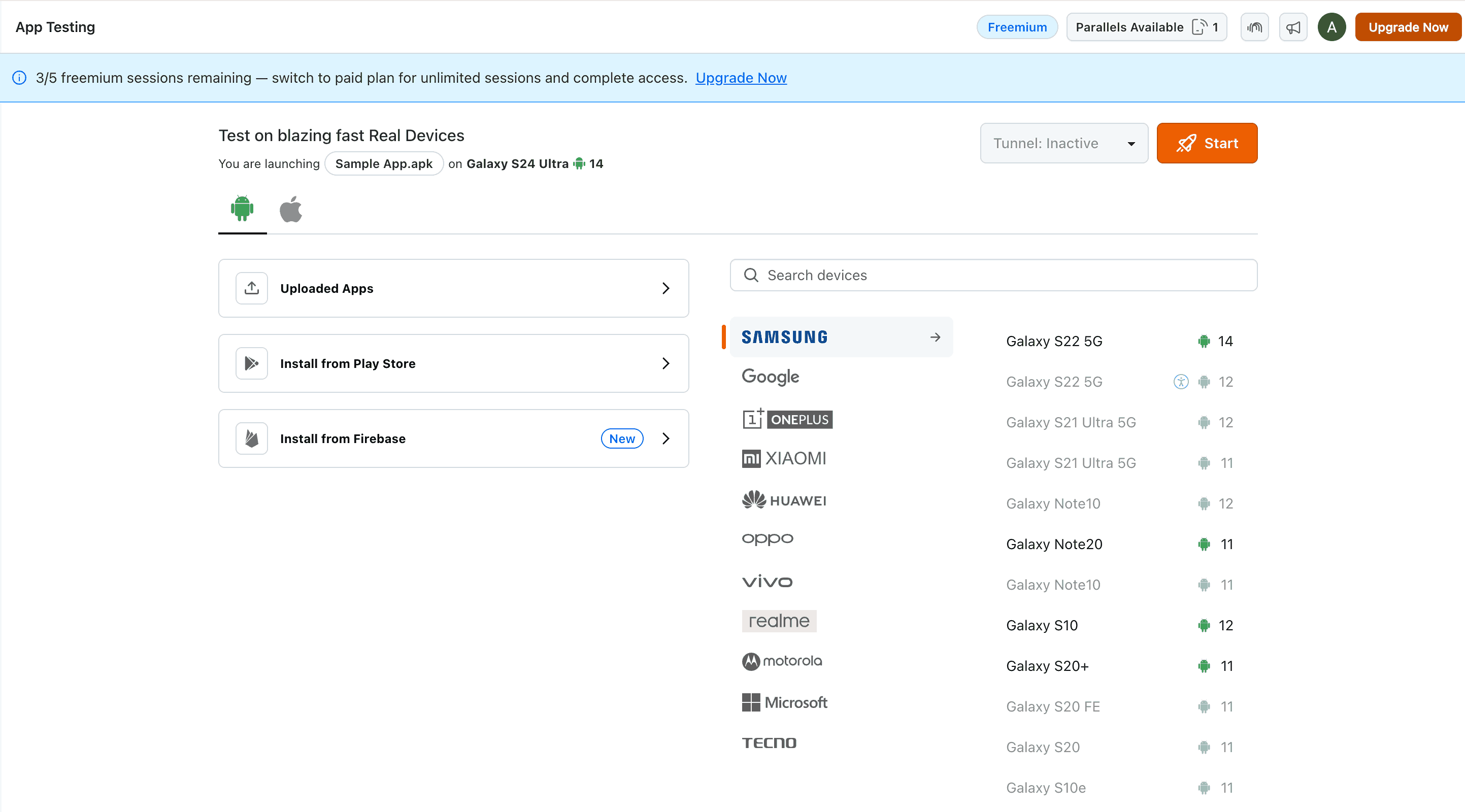Switch to the Apple iOS platform tab
Screen dimensions: 1465x812
point(290,209)
